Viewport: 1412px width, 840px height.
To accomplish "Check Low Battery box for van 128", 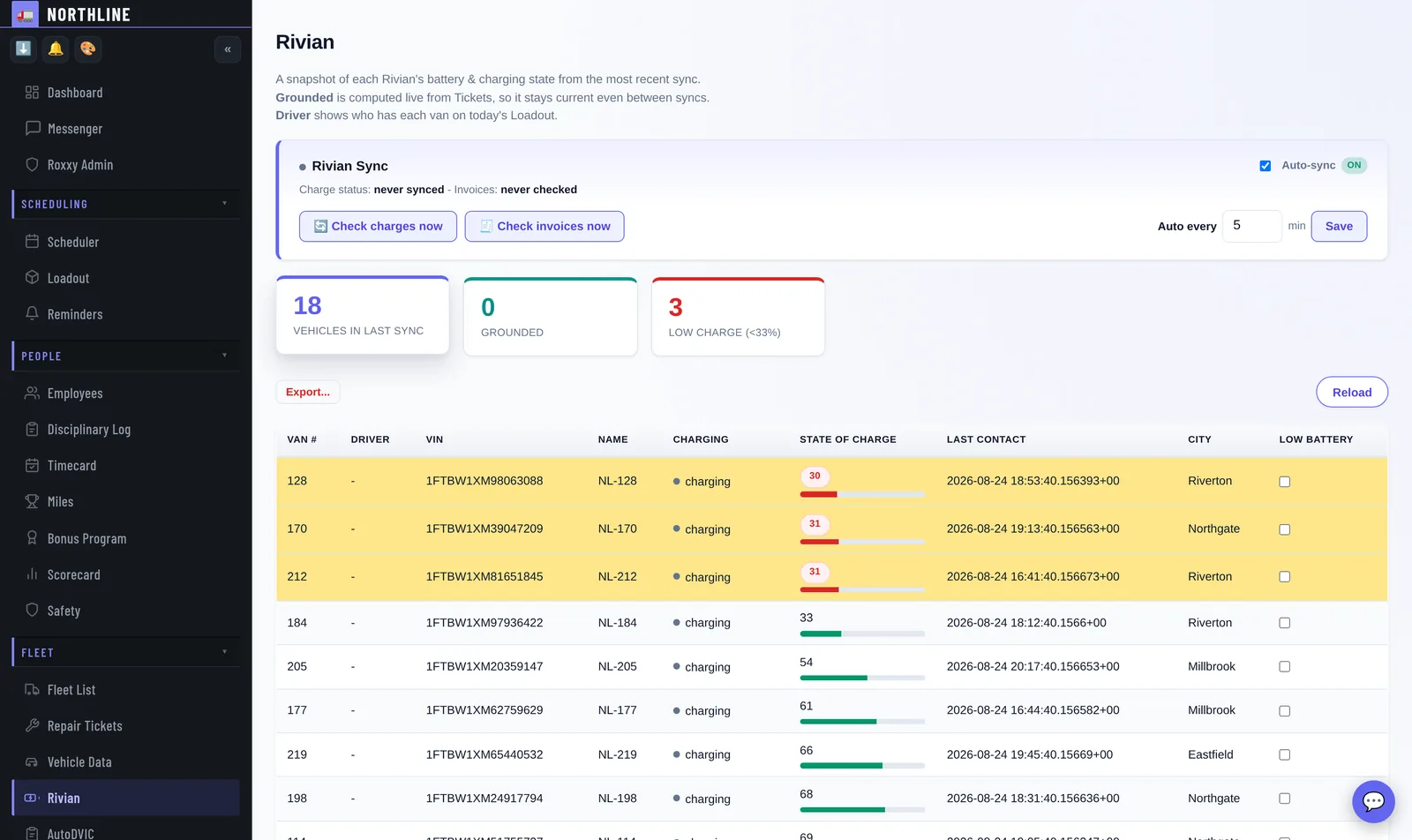I will (x=1285, y=482).
